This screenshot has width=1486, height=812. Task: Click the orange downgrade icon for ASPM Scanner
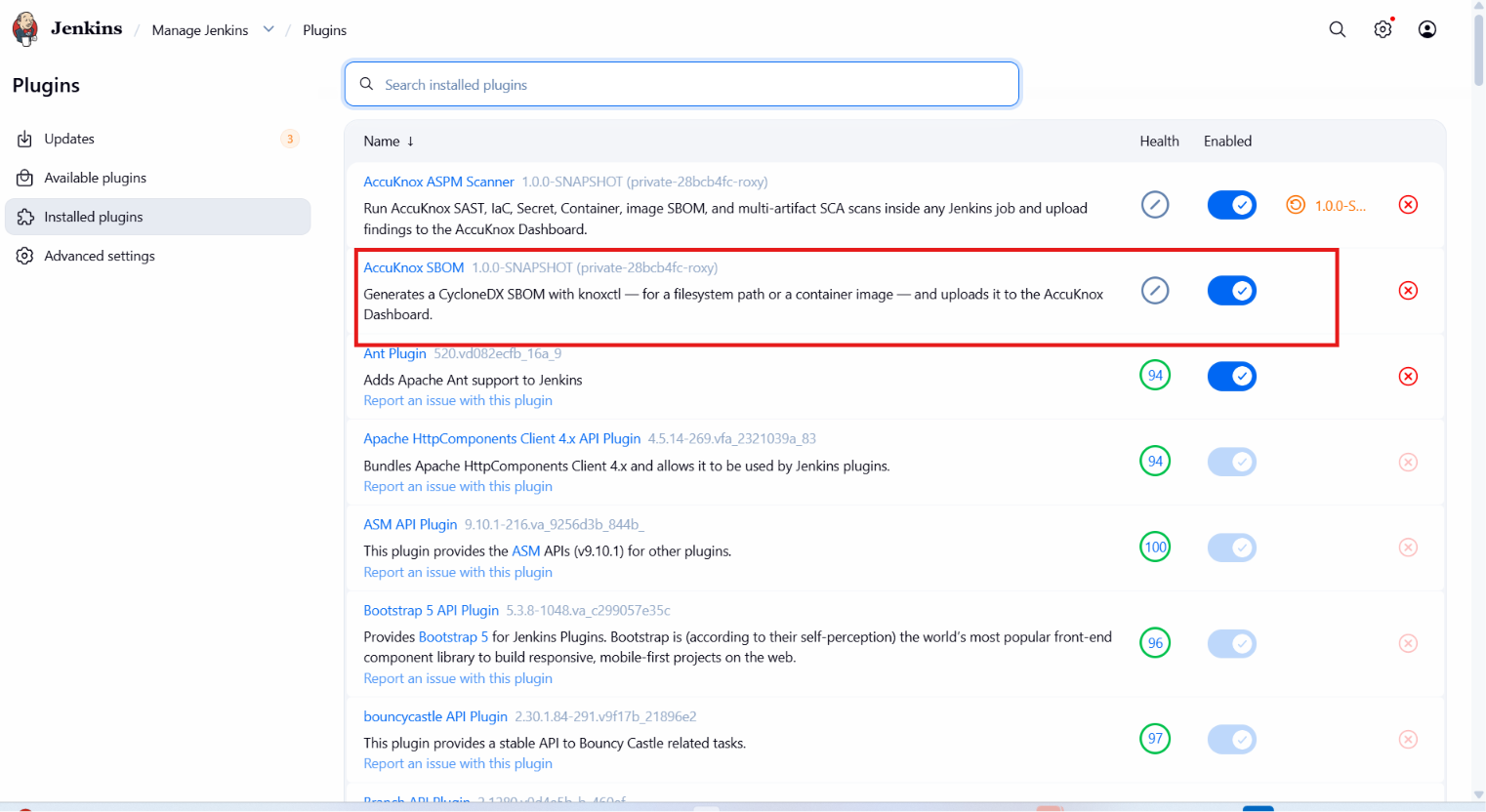click(x=1296, y=205)
